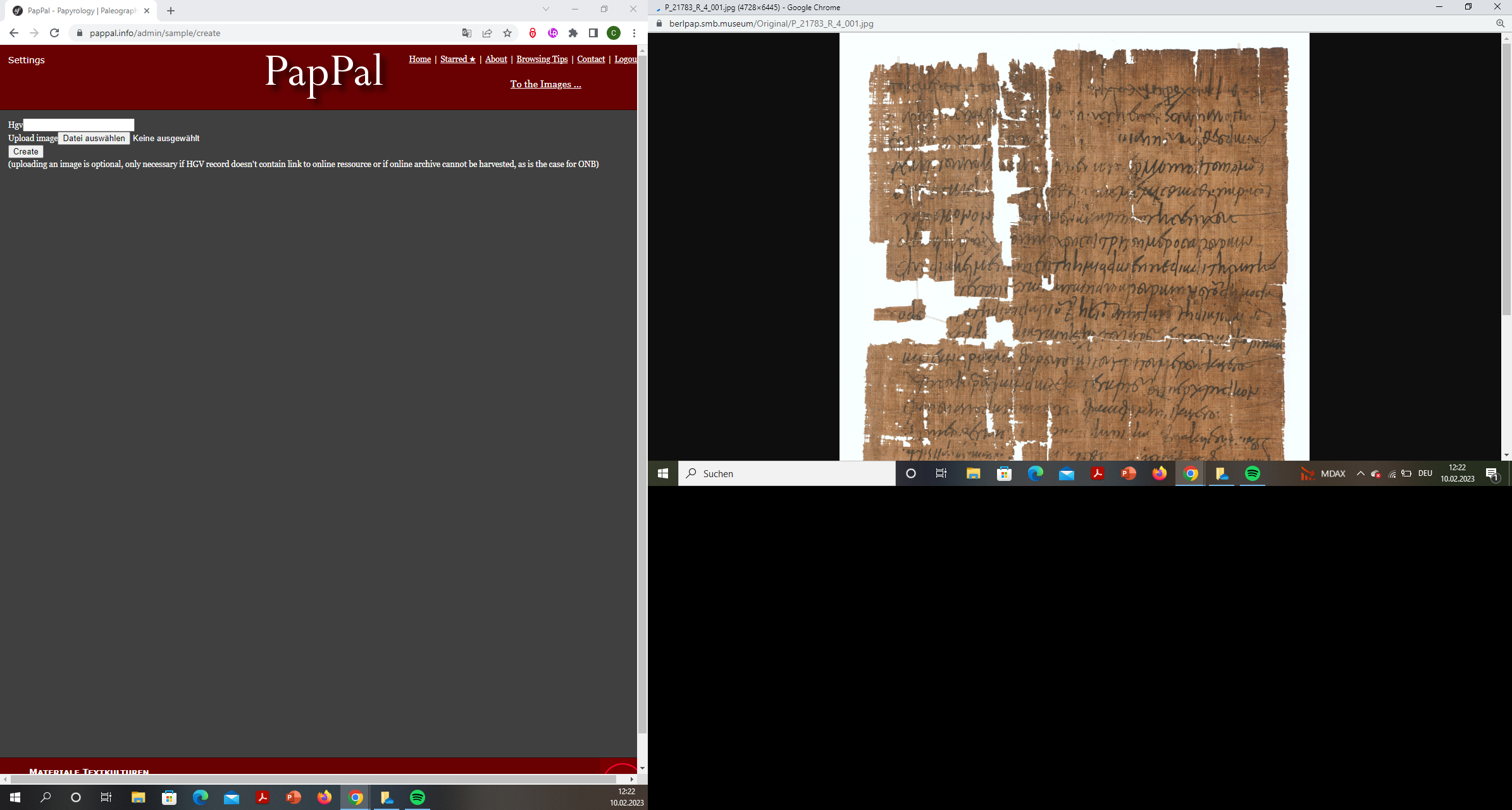Open the Starred ★ link
The image size is (1512, 810).
458,59
